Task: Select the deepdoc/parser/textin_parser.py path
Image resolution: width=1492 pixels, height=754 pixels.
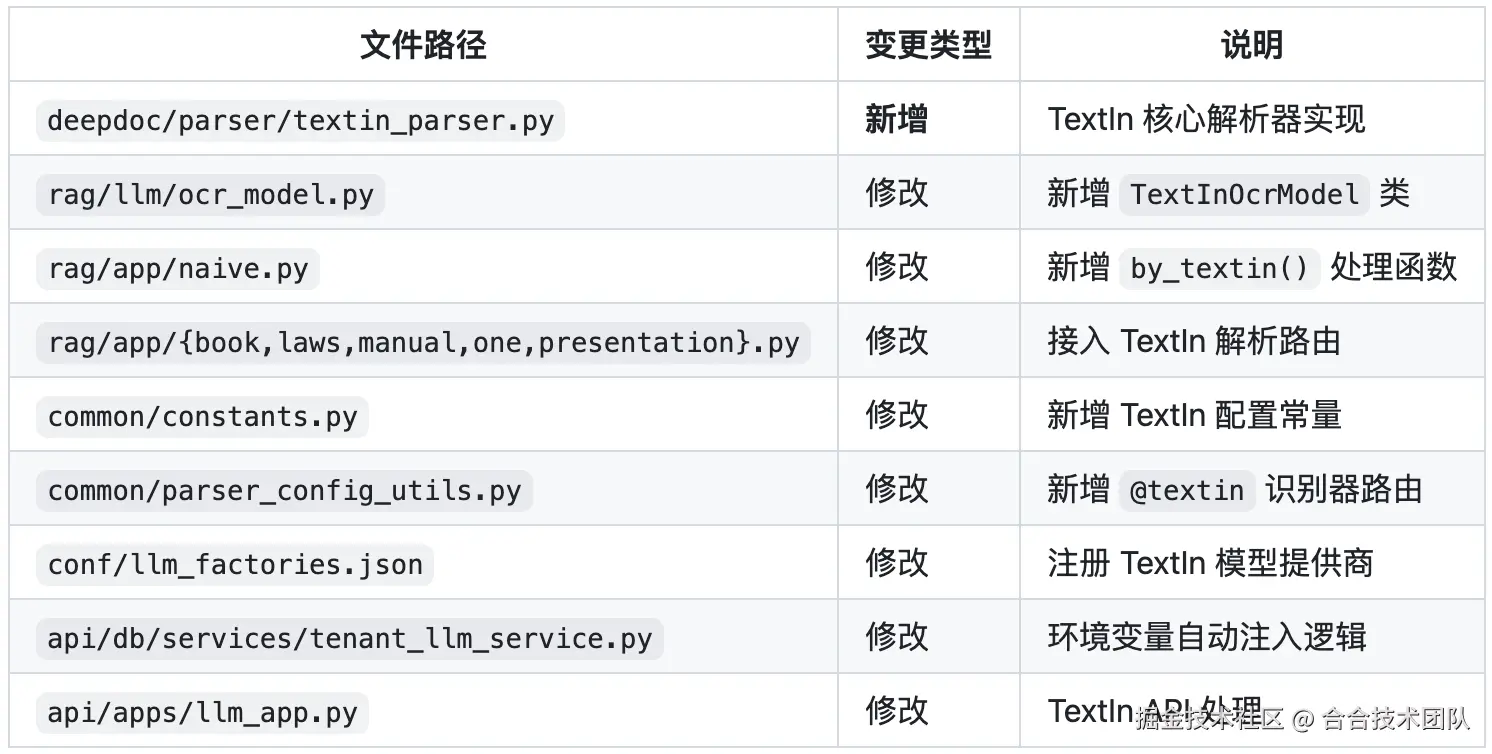Action: [300, 120]
